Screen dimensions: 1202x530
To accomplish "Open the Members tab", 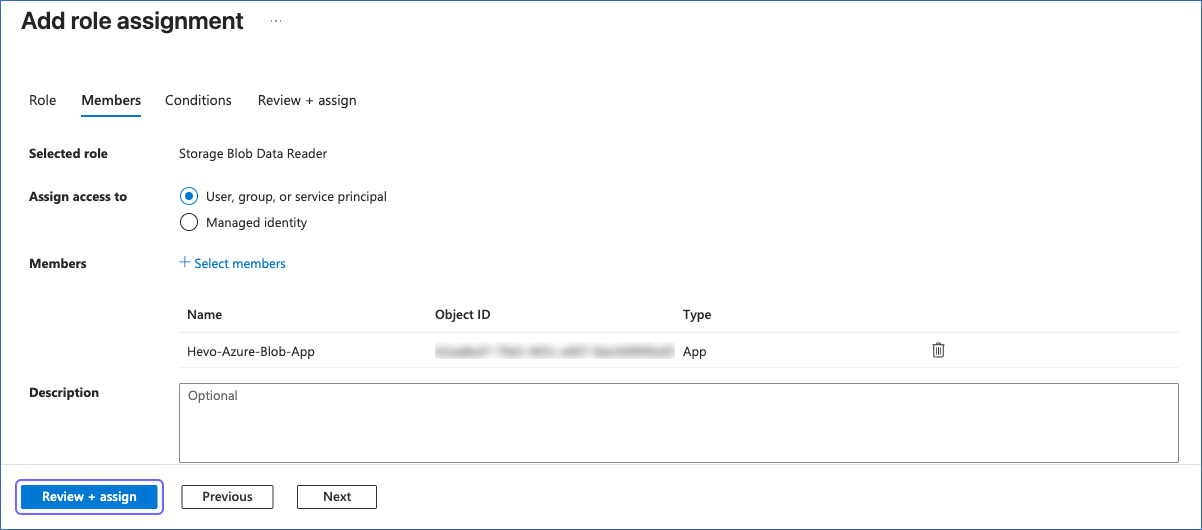I will (x=111, y=100).
